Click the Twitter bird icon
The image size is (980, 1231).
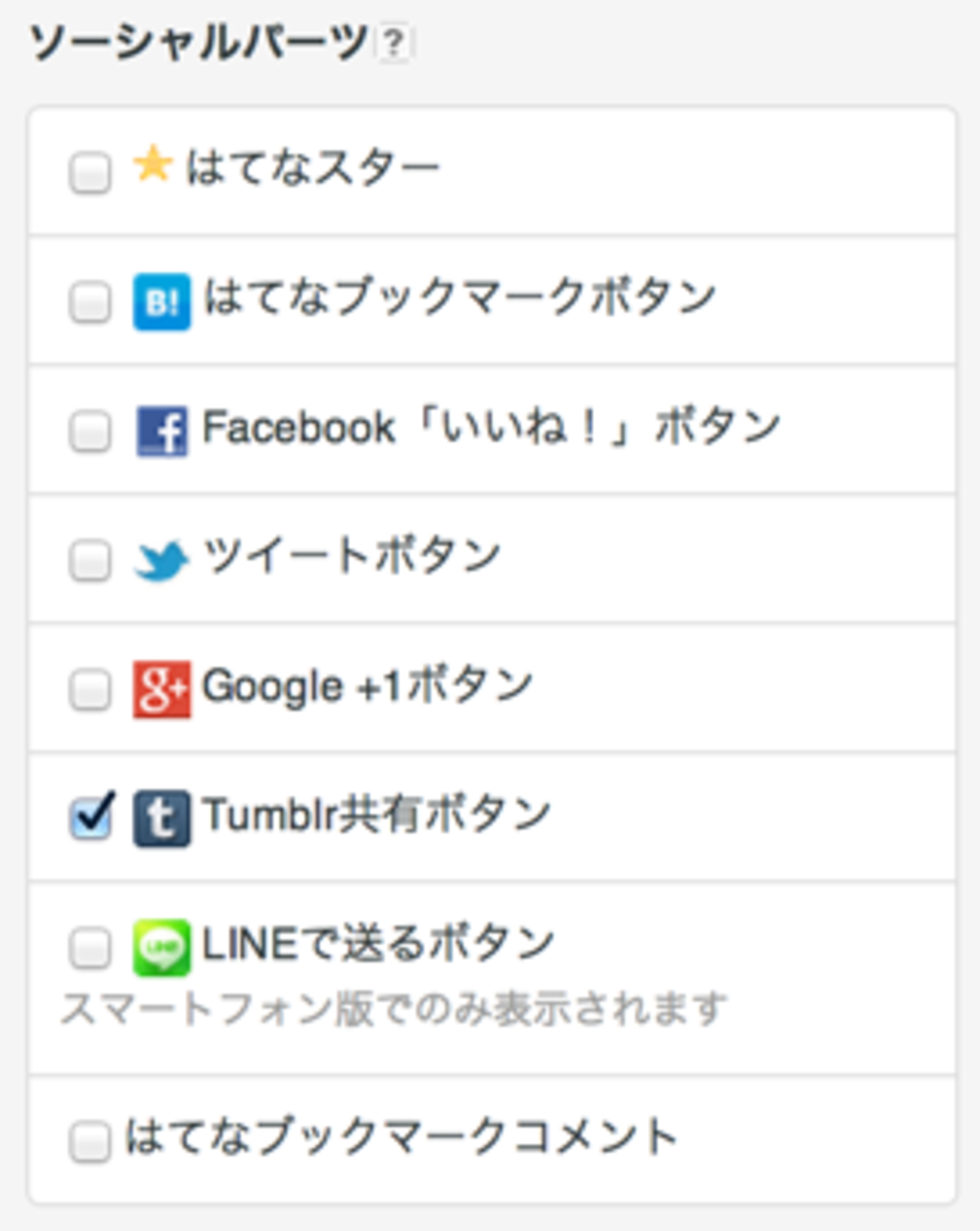[x=161, y=561]
